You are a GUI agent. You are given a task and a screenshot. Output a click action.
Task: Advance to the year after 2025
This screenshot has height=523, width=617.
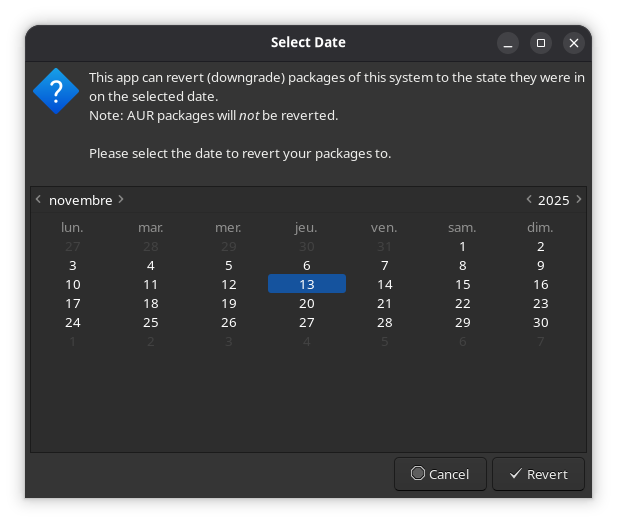pos(578,199)
